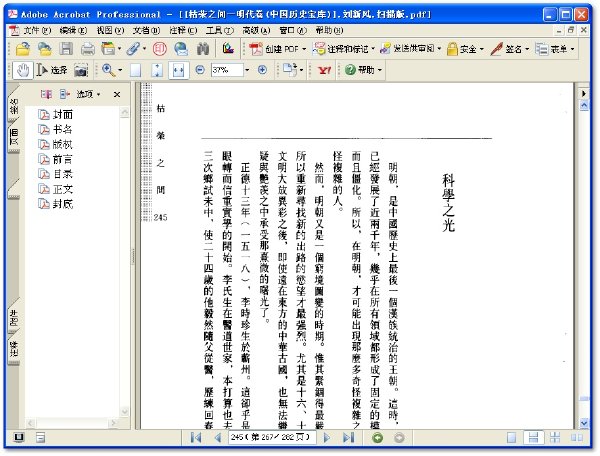Image resolution: width=600 pixels, height=456 pixels.
Task: Jump to the last page arrow
Action: pos(348,437)
